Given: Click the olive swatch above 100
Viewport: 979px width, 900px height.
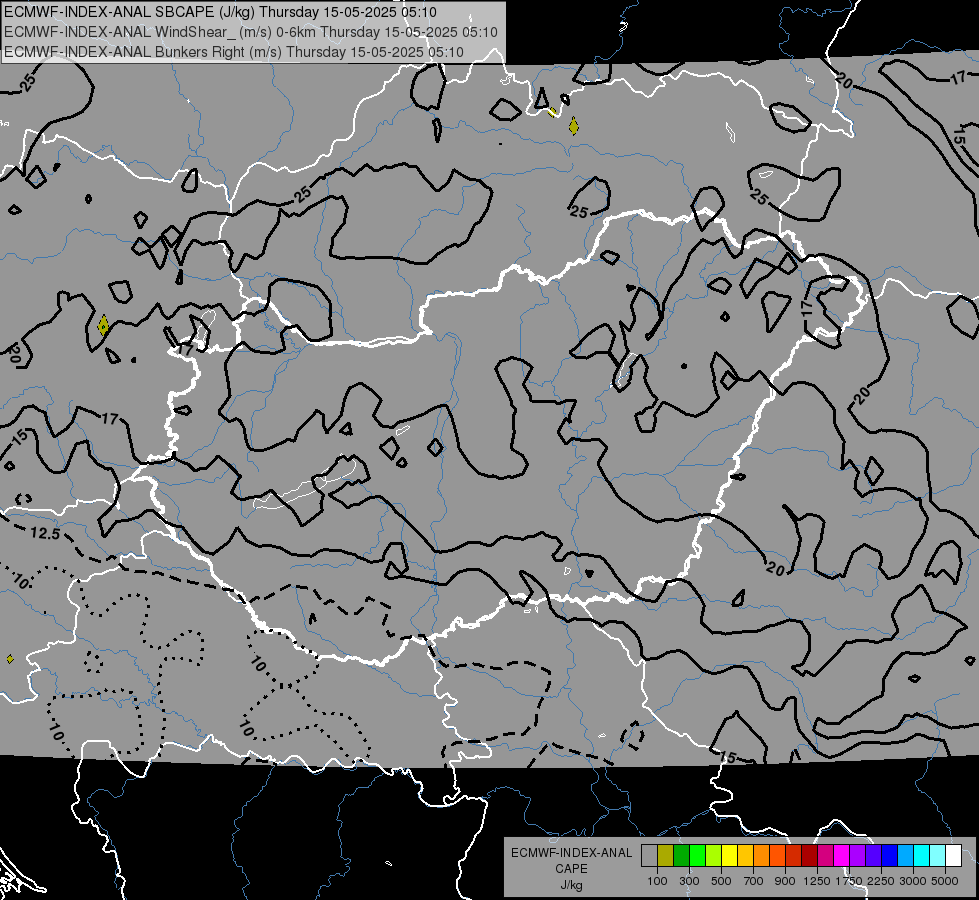Looking at the screenshot, I should click(x=666, y=855).
